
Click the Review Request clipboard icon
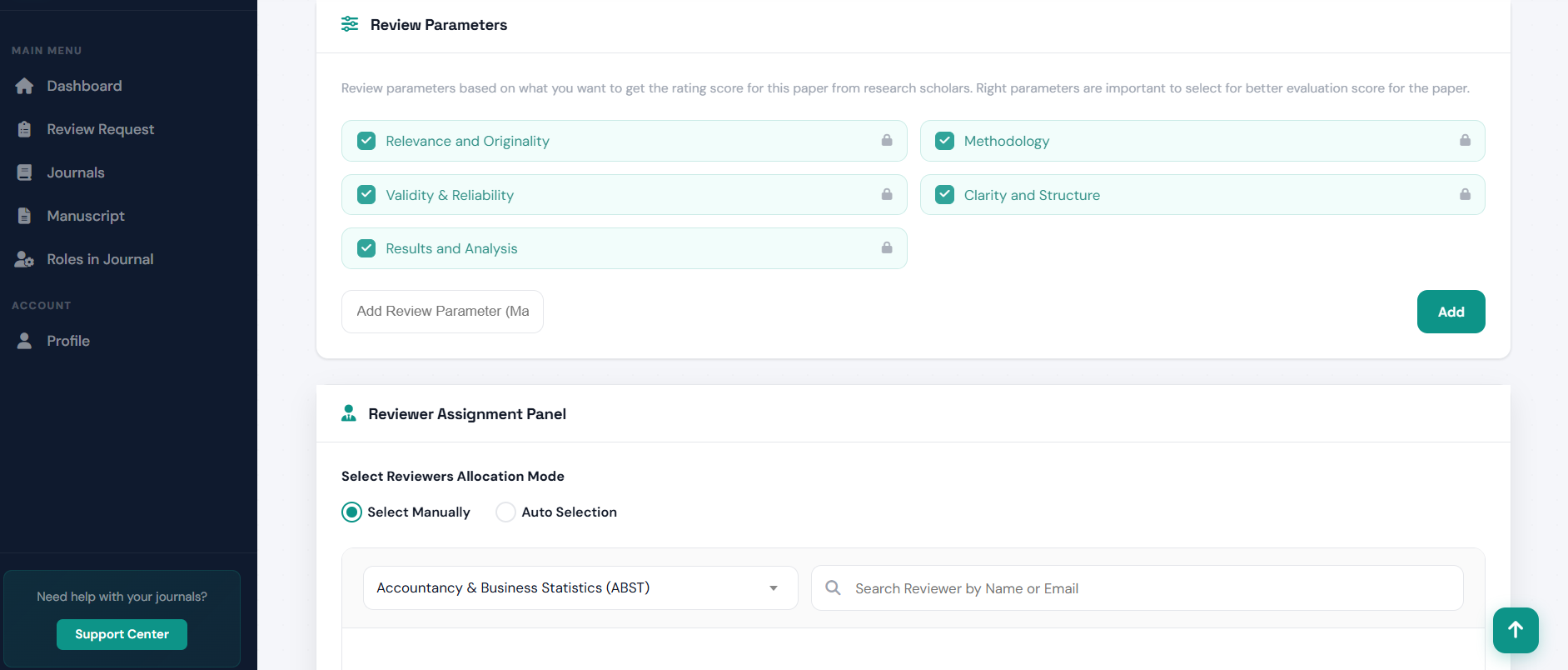click(x=24, y=129)
